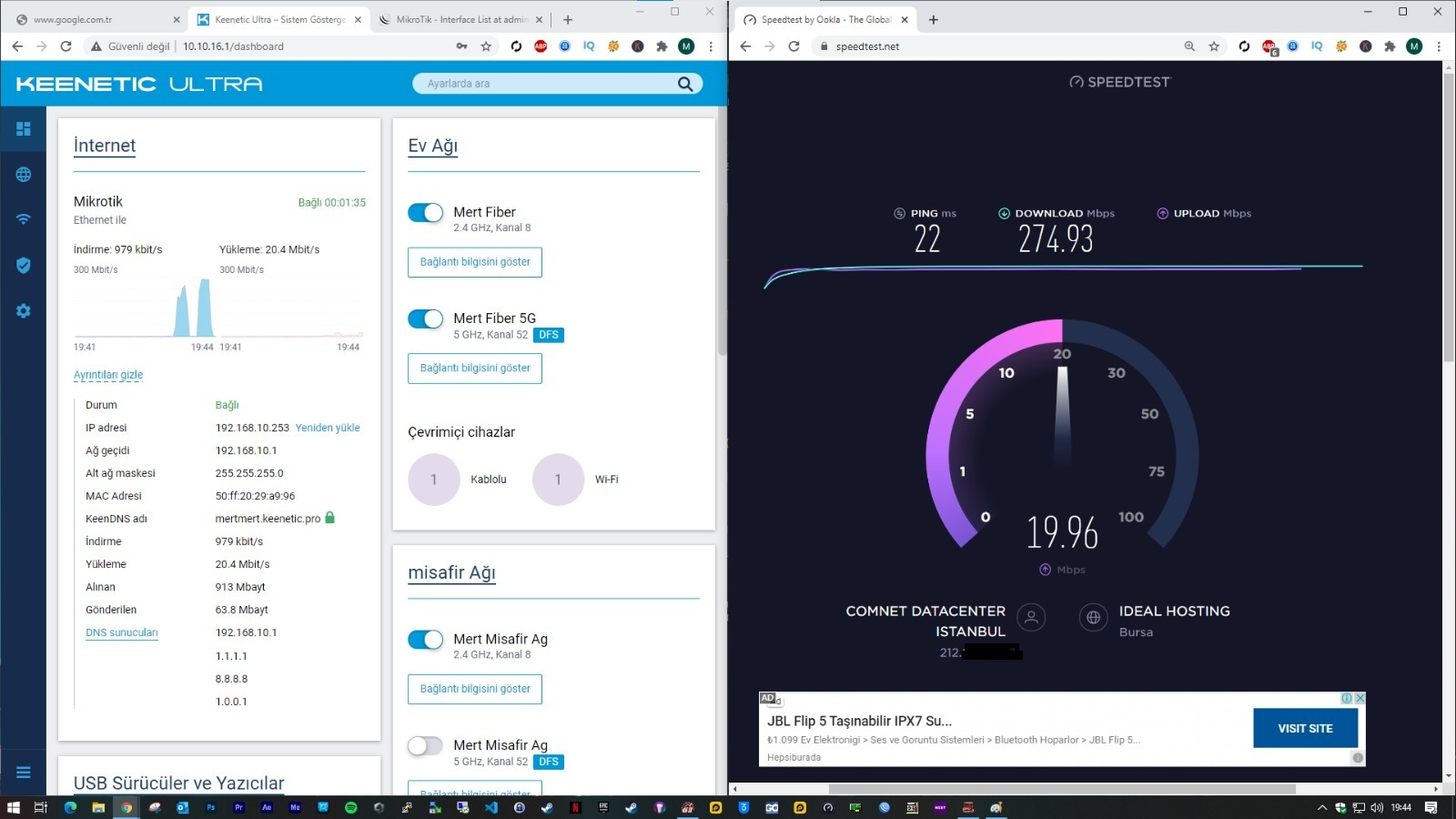Click the search magnifier in Keenetic header
1456x819 pixels.
pyautogui.click(x=685, y=84)
